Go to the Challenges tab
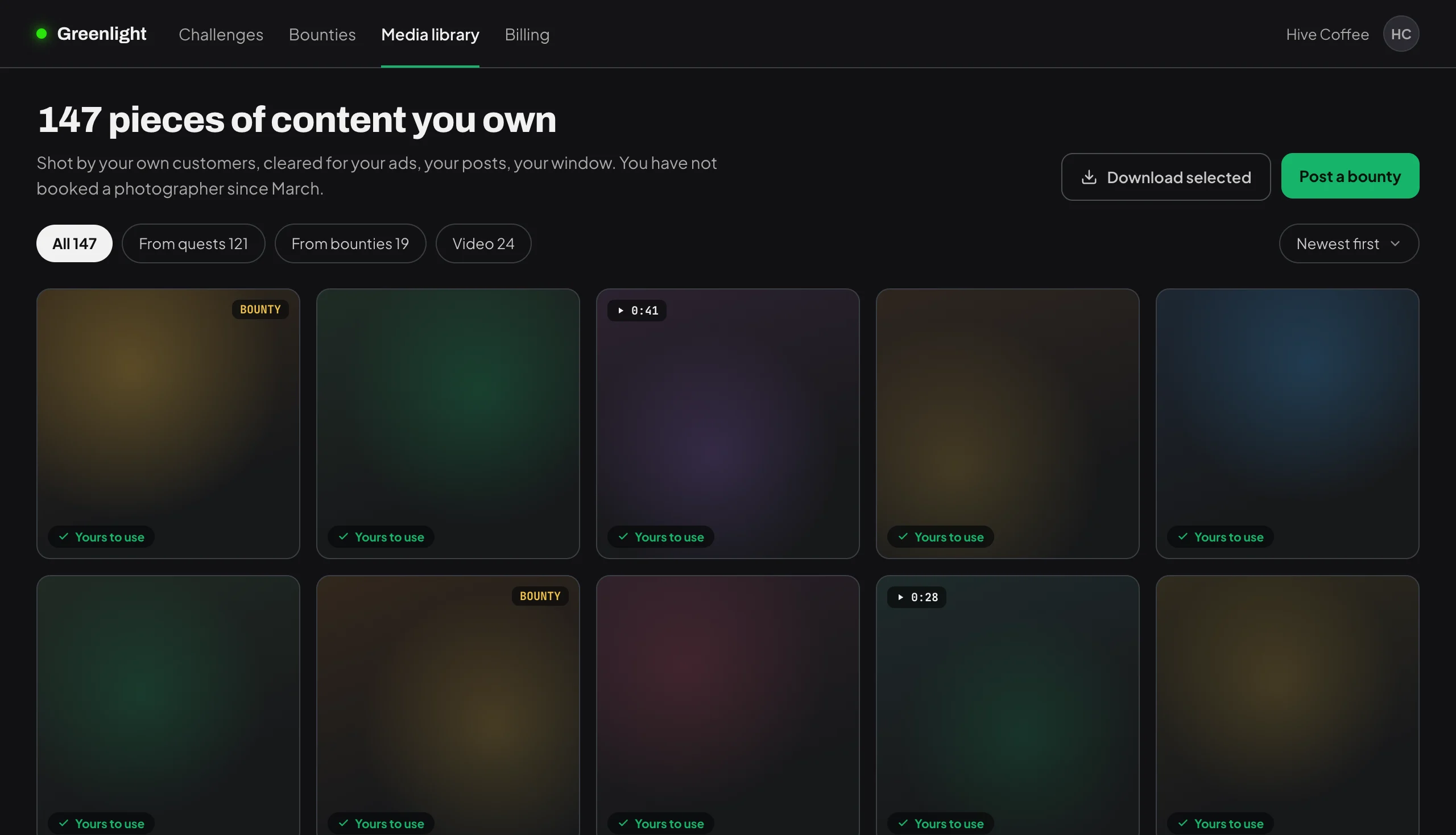1456x835 pixels. (221, 34)
